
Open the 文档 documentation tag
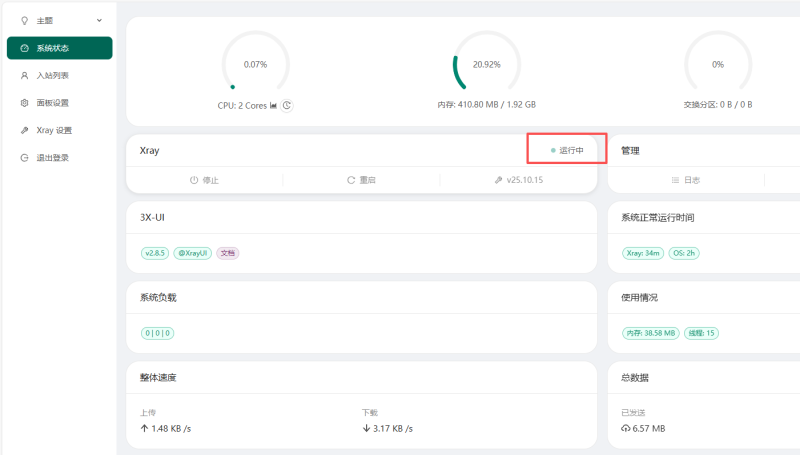click(x=228, y=253)
